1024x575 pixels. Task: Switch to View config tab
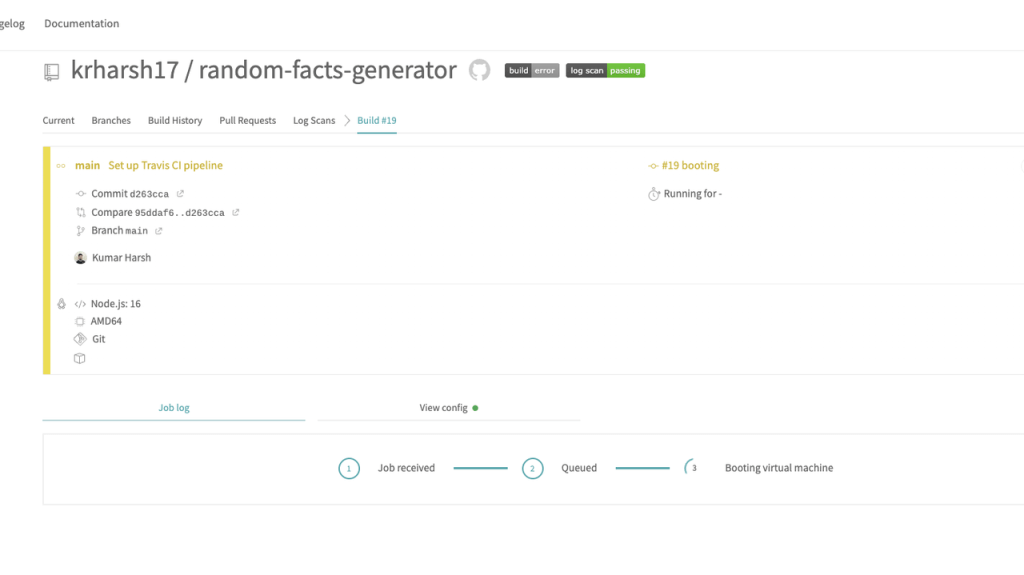(449, 408)
